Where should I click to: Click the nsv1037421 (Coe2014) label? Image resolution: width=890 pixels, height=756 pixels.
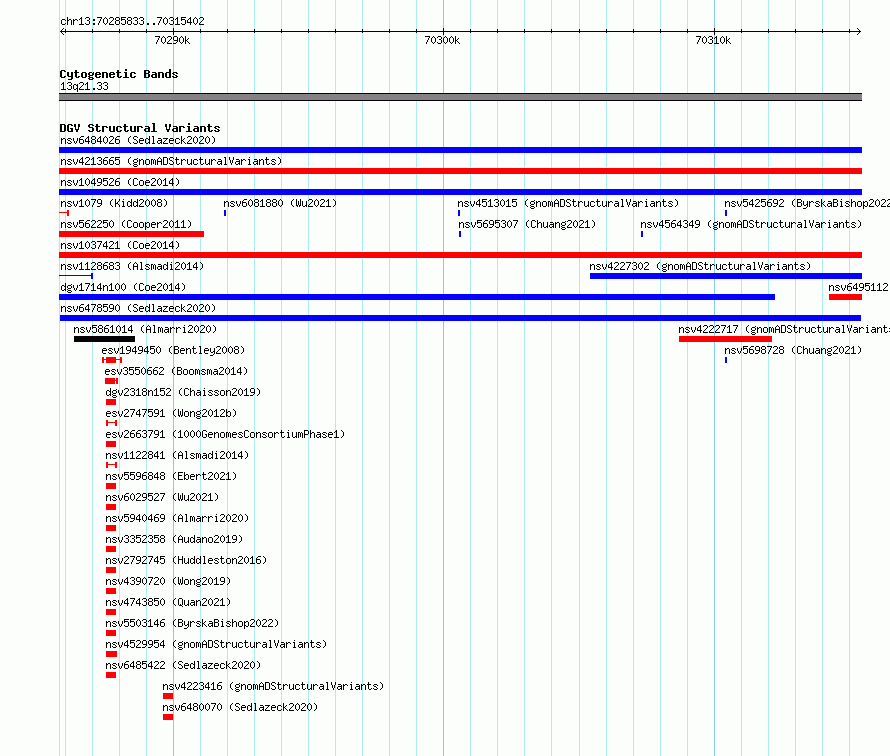pos(120,245)
